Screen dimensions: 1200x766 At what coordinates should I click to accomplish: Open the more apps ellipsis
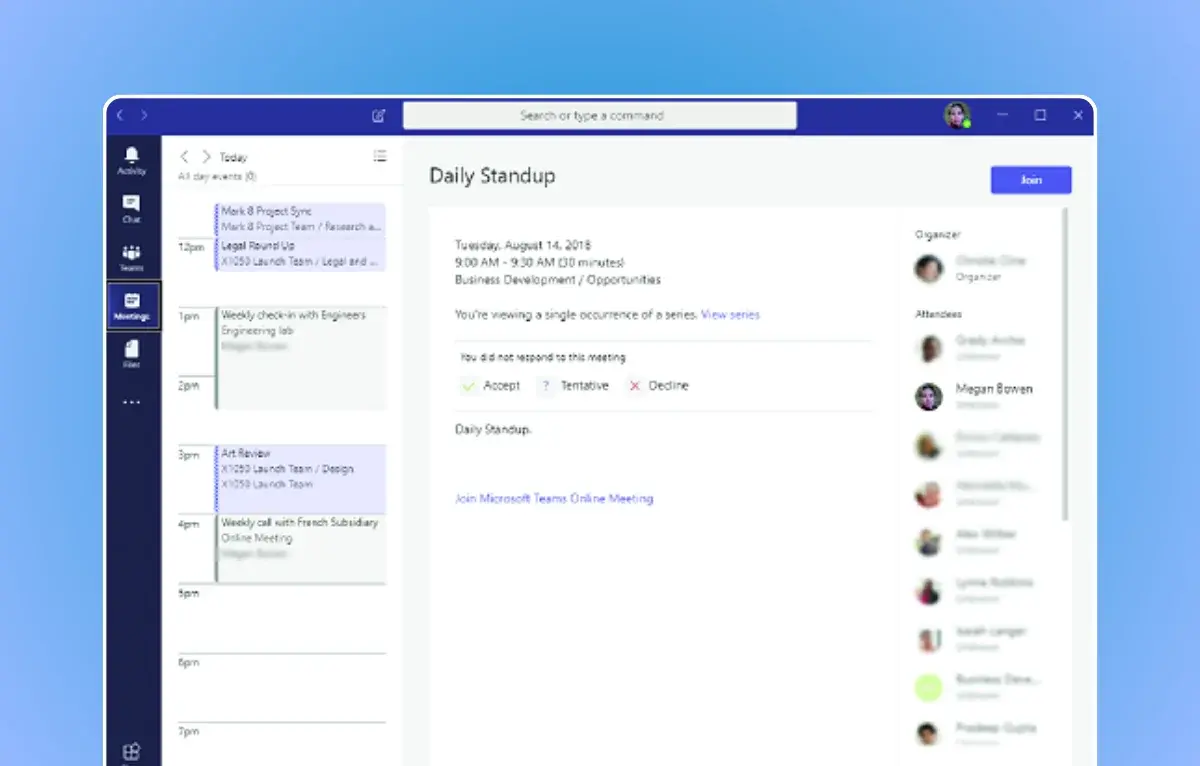click(132, 402)
